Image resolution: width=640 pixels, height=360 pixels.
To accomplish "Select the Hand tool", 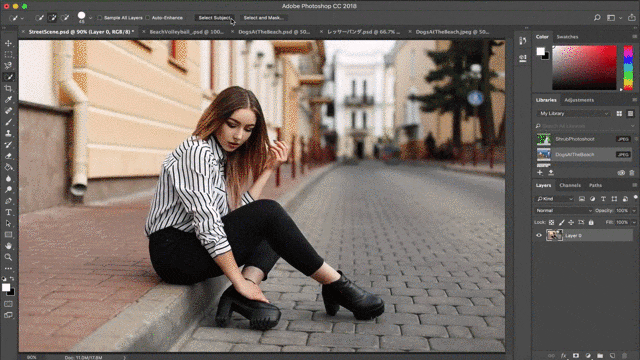I will click(x=8, y=246).
